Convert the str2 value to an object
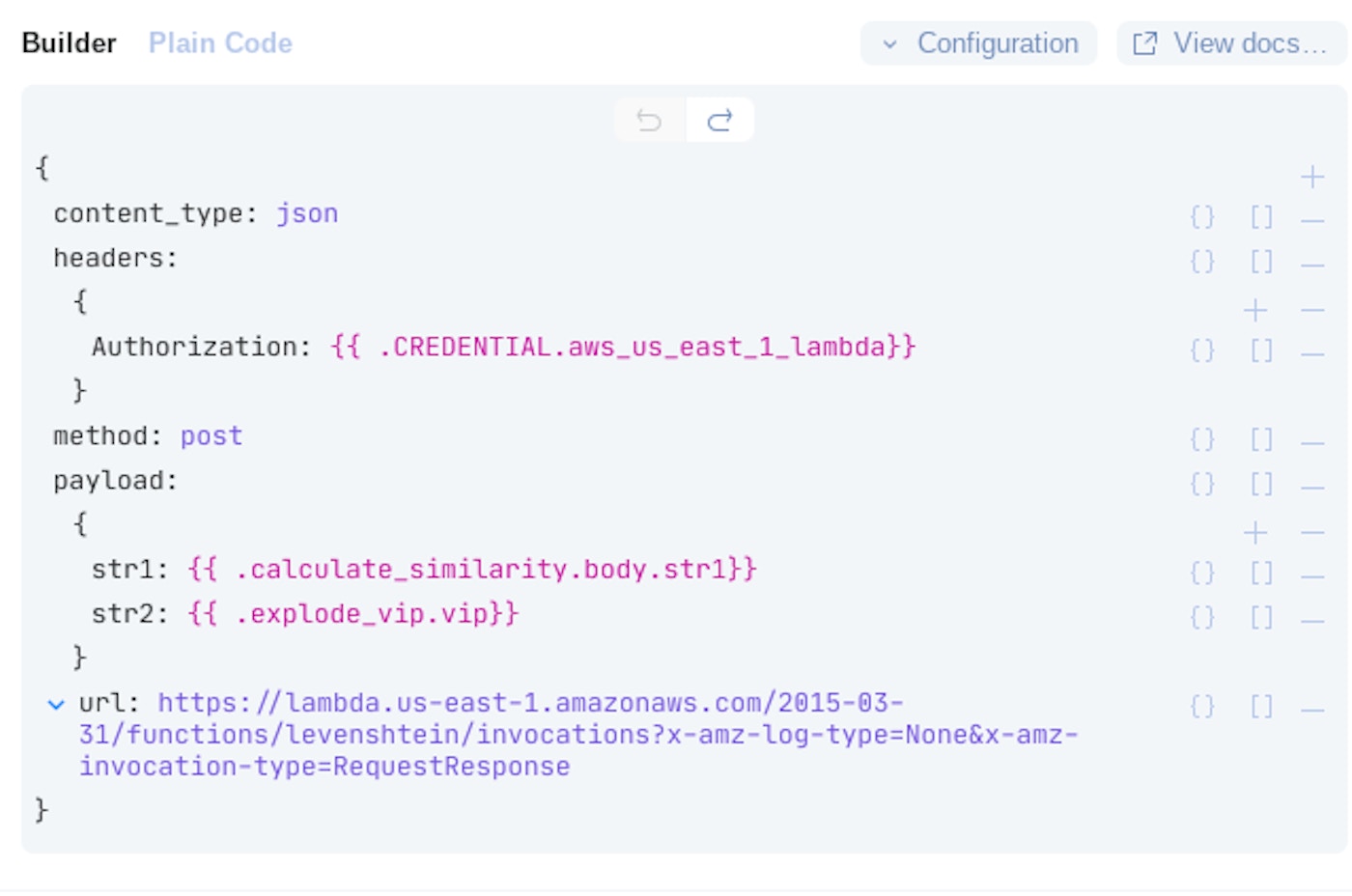Screen dimensions: 1352x896 (x=1202, y=618)
